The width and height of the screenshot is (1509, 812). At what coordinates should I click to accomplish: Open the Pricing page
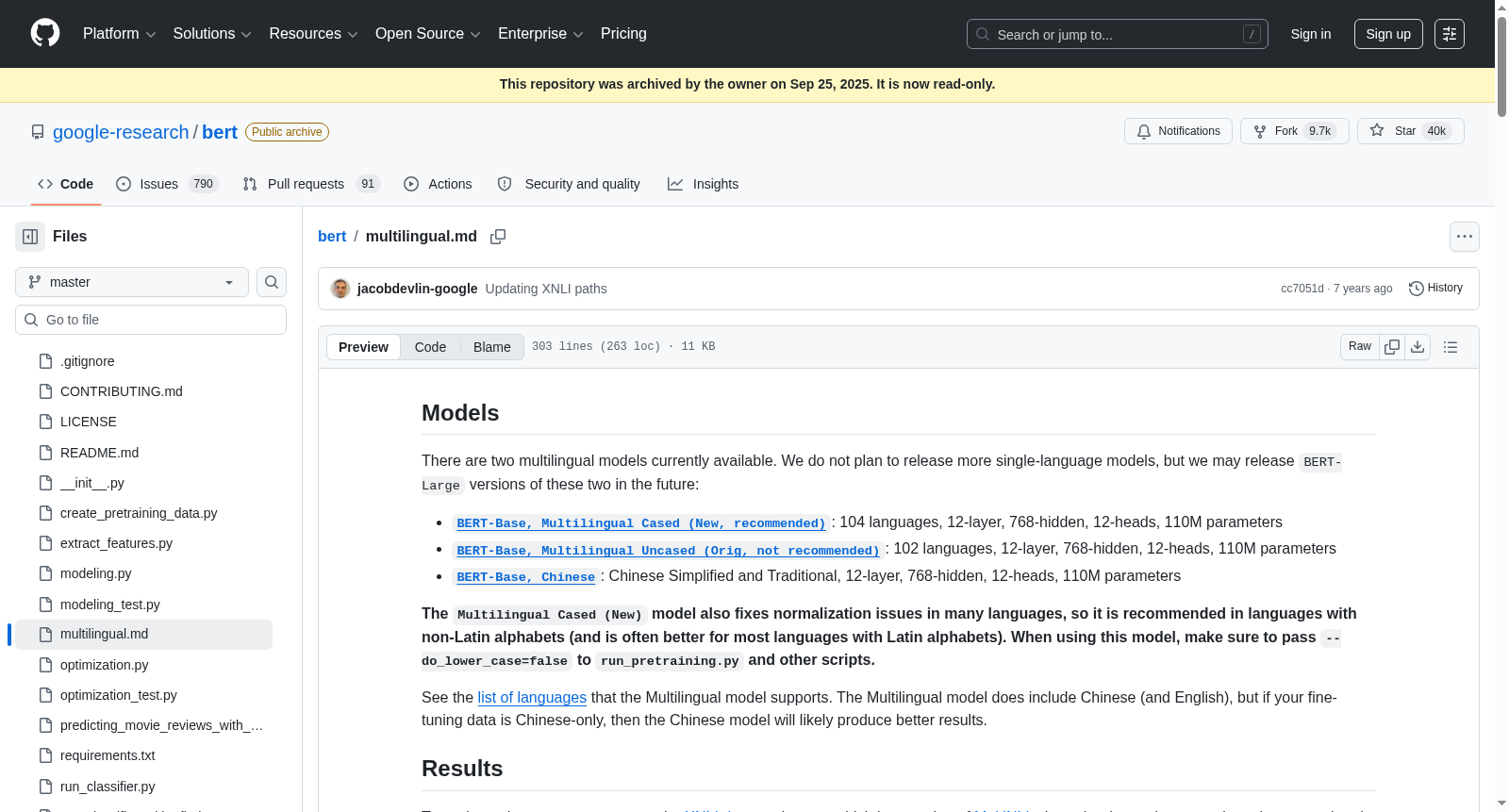(623, 34)
